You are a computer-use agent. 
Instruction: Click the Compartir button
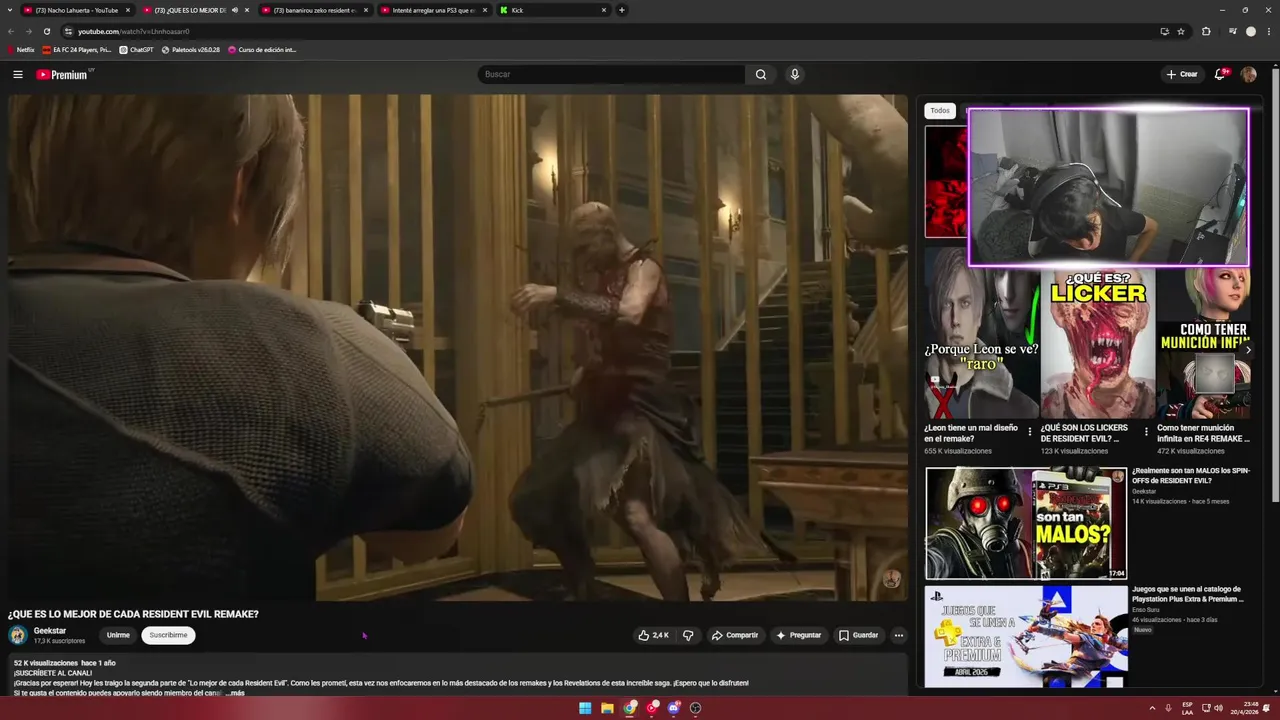point(734,635)
